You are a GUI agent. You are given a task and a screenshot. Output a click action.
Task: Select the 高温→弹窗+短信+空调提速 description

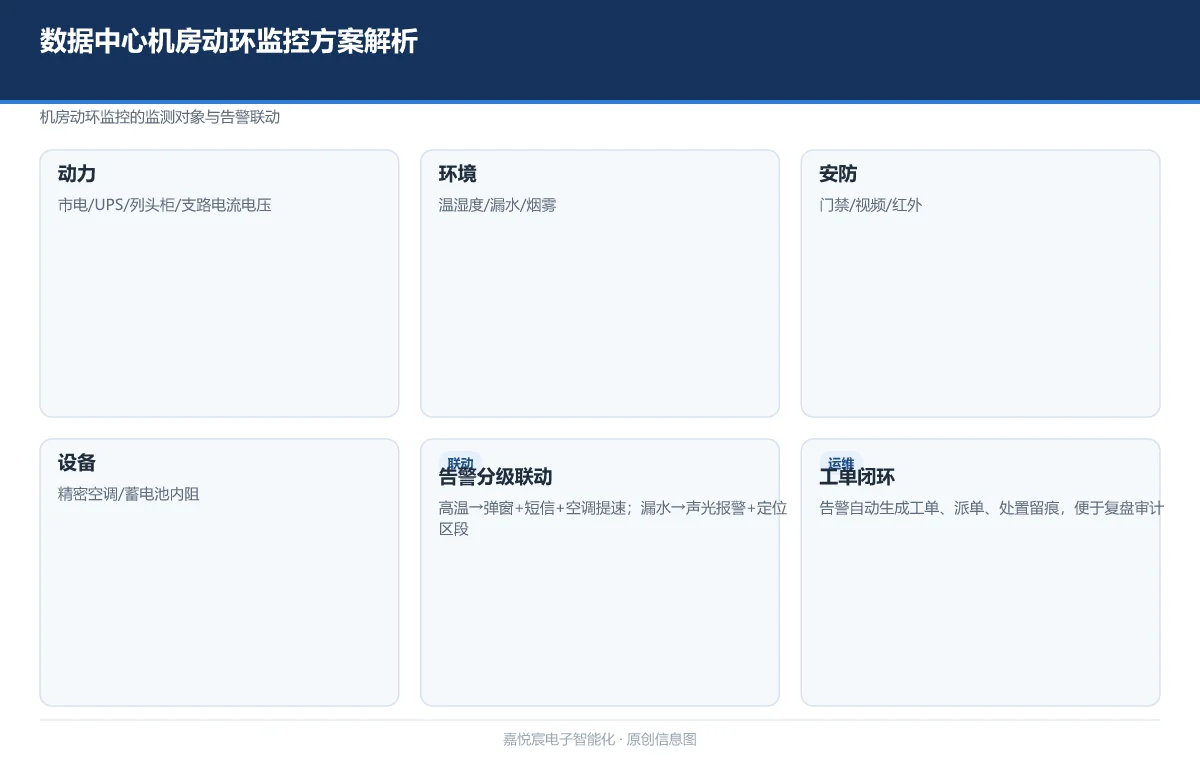click(x=613, y=518)
